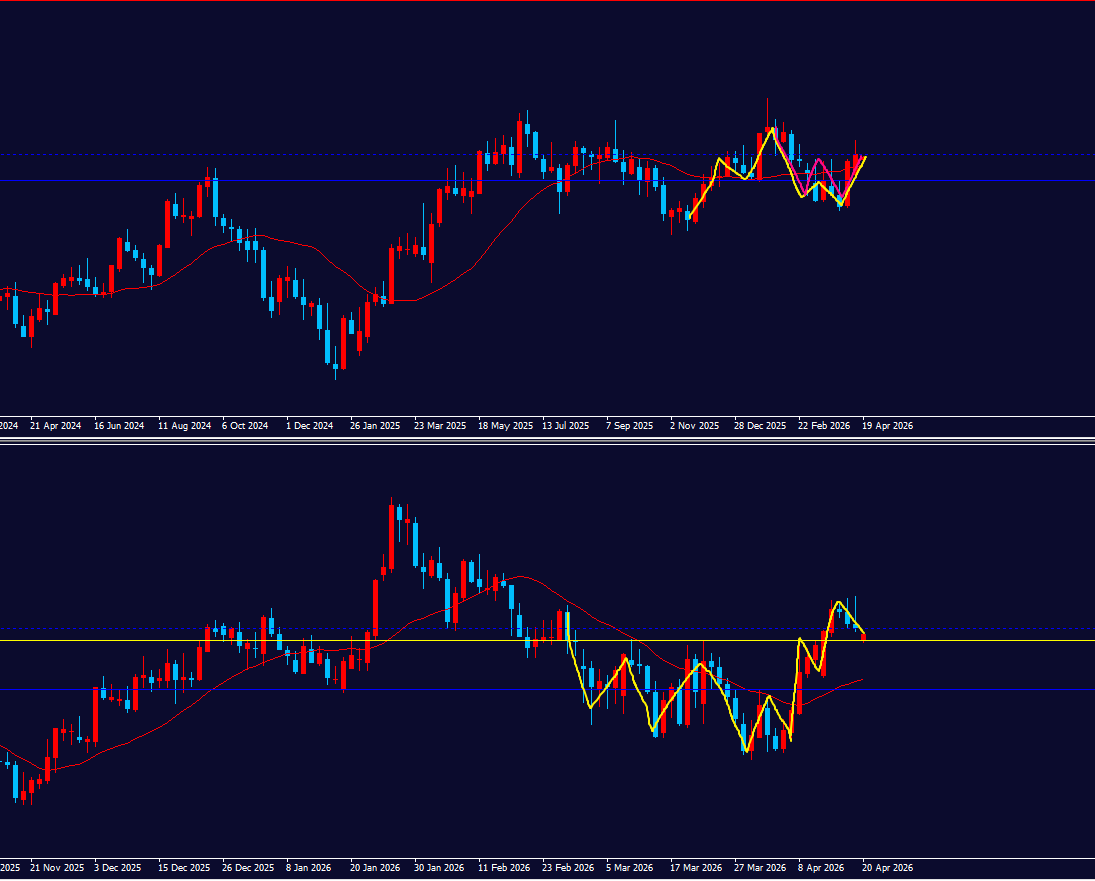This screenshot has height=881, width=1095.
Task: Click the '20 Jan 2026' date label
Action: [x=375, y=868]
